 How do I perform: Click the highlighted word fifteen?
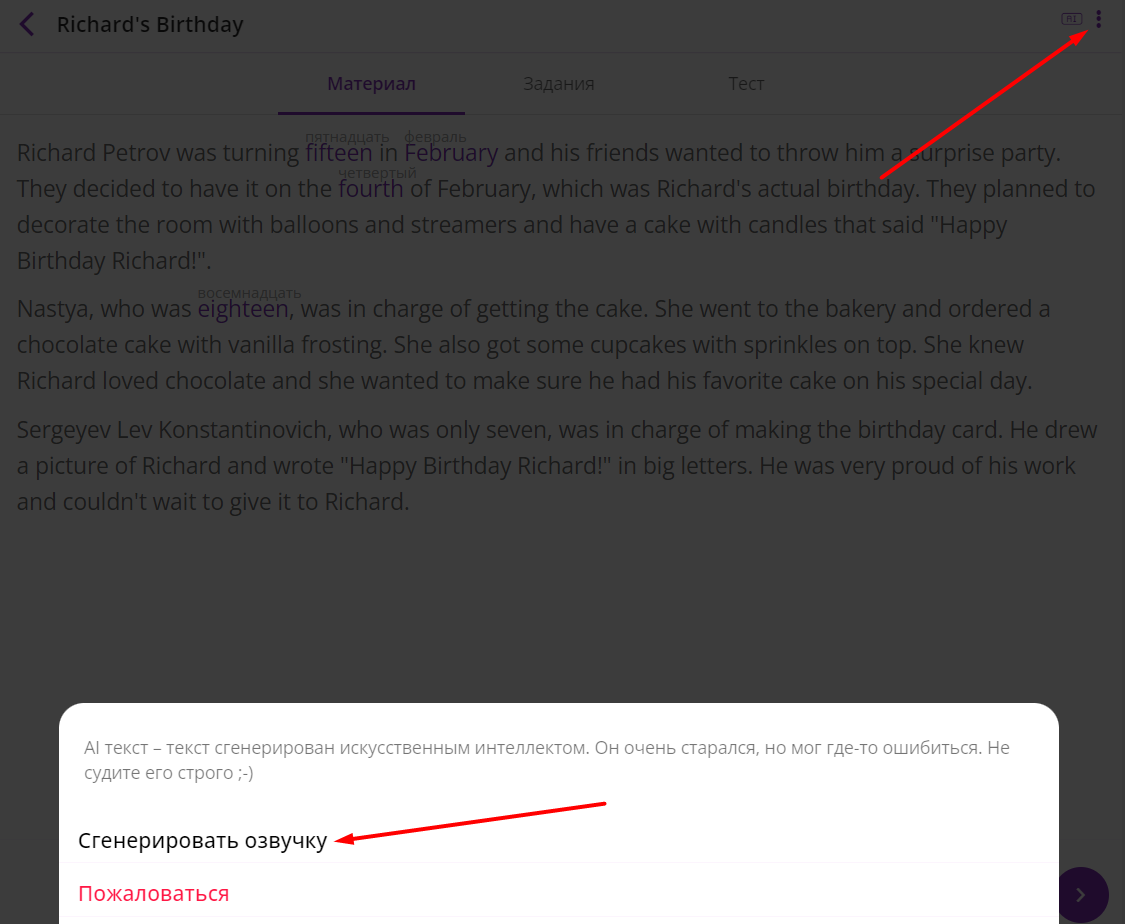coord(339,153)
